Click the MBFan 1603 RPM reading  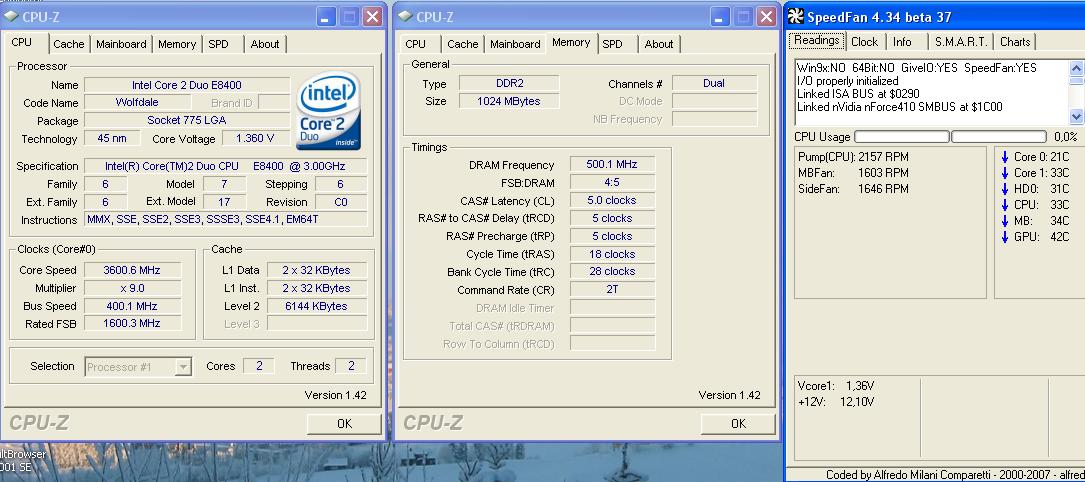point(853,173)
